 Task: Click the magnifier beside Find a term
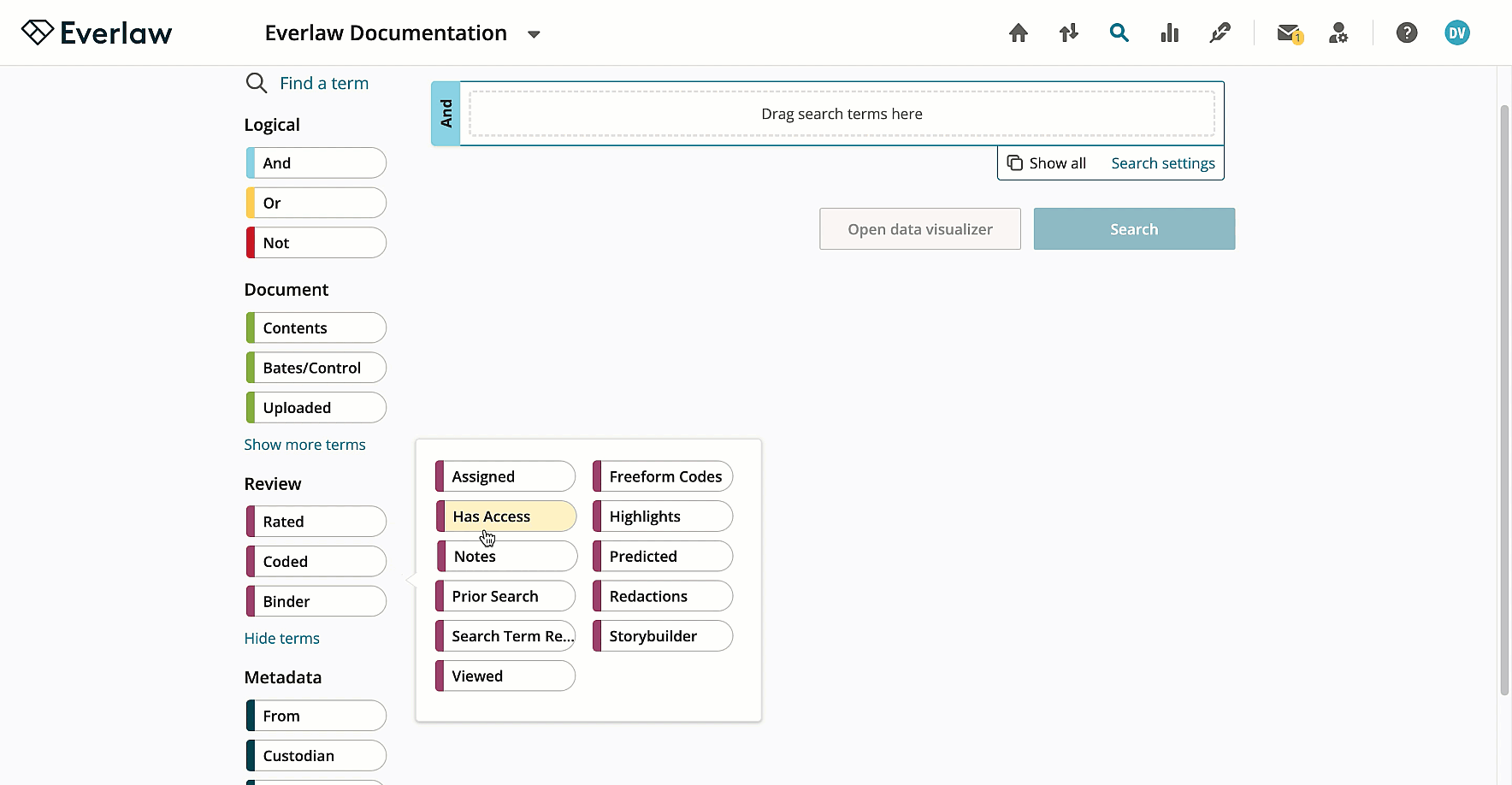coord(257,83)
